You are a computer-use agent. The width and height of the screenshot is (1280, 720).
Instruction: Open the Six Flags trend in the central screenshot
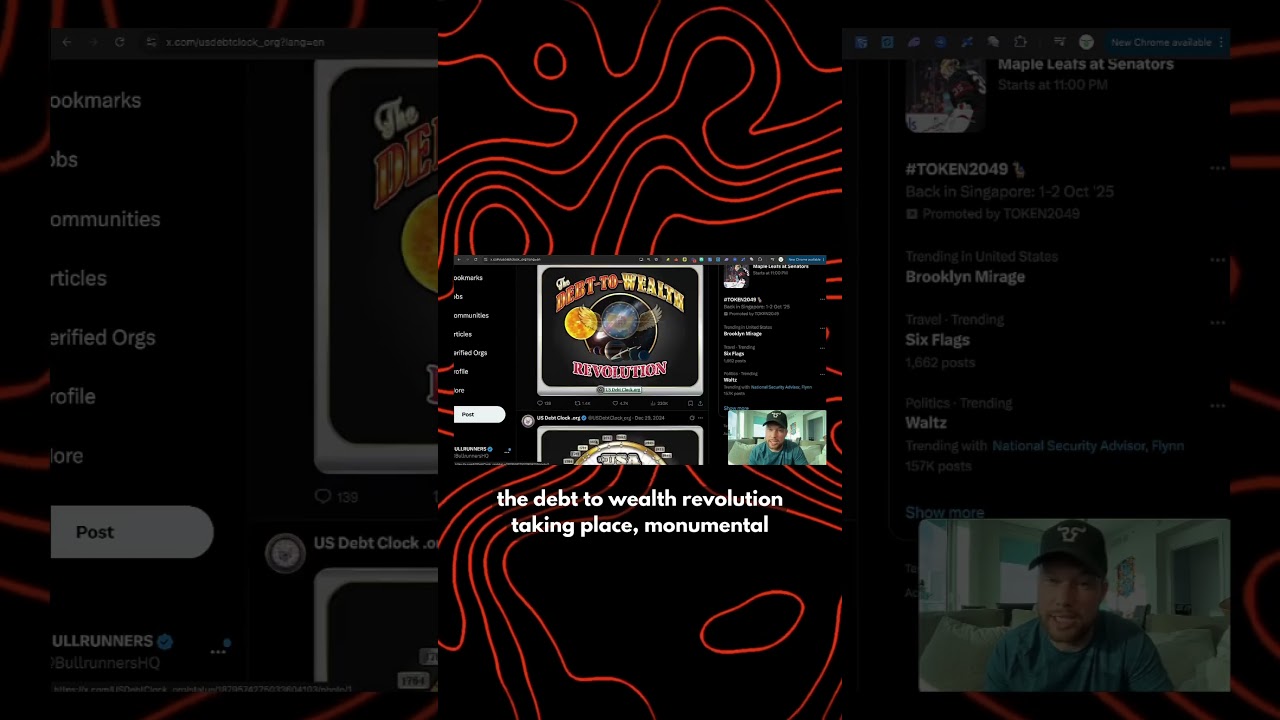pos(770,353)
